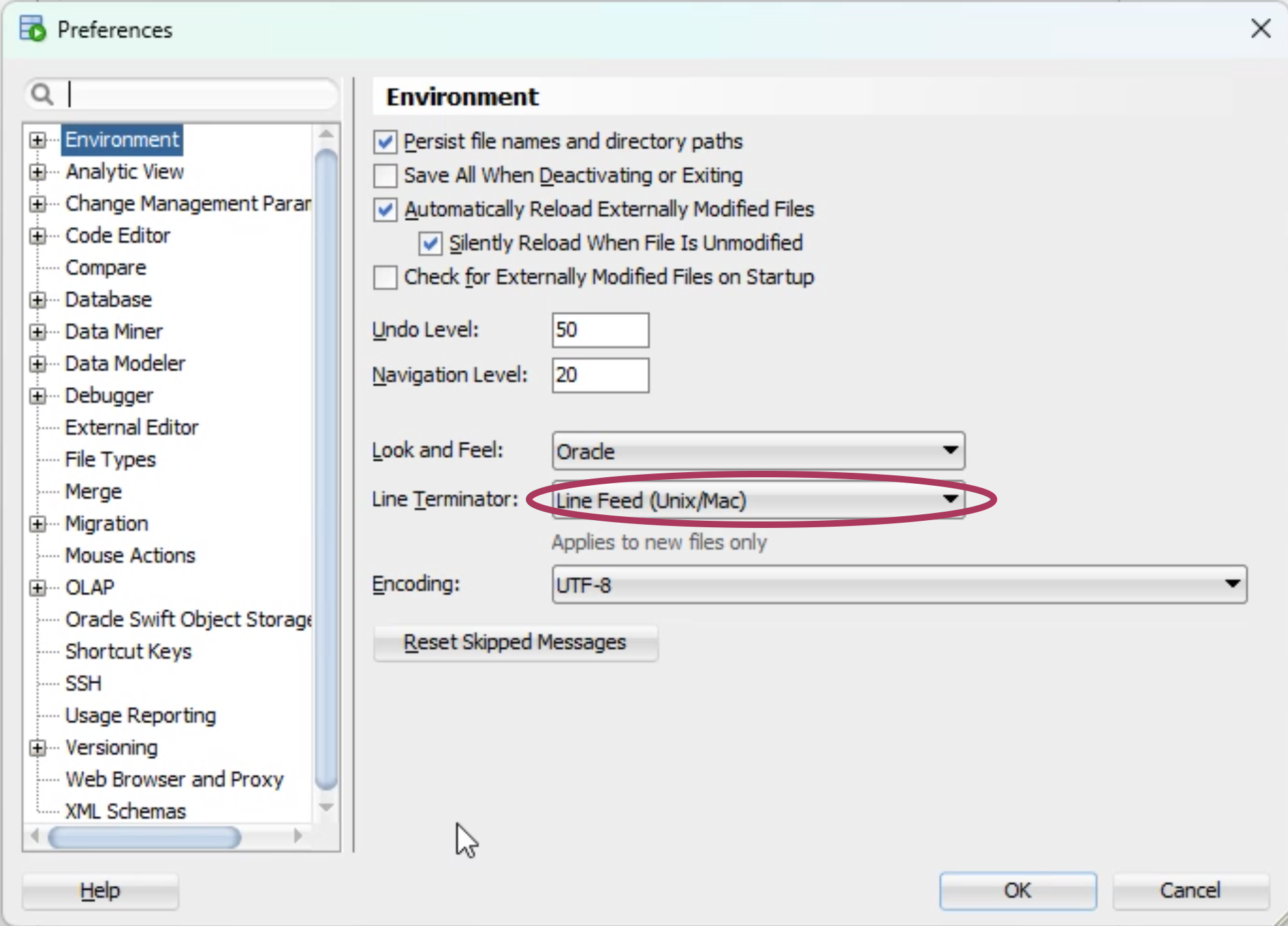The height and width of the screenshot is (926, 1288).
Task: Enable Check for Externally Modified Files on Startup
Action: (x=385, y=277)
